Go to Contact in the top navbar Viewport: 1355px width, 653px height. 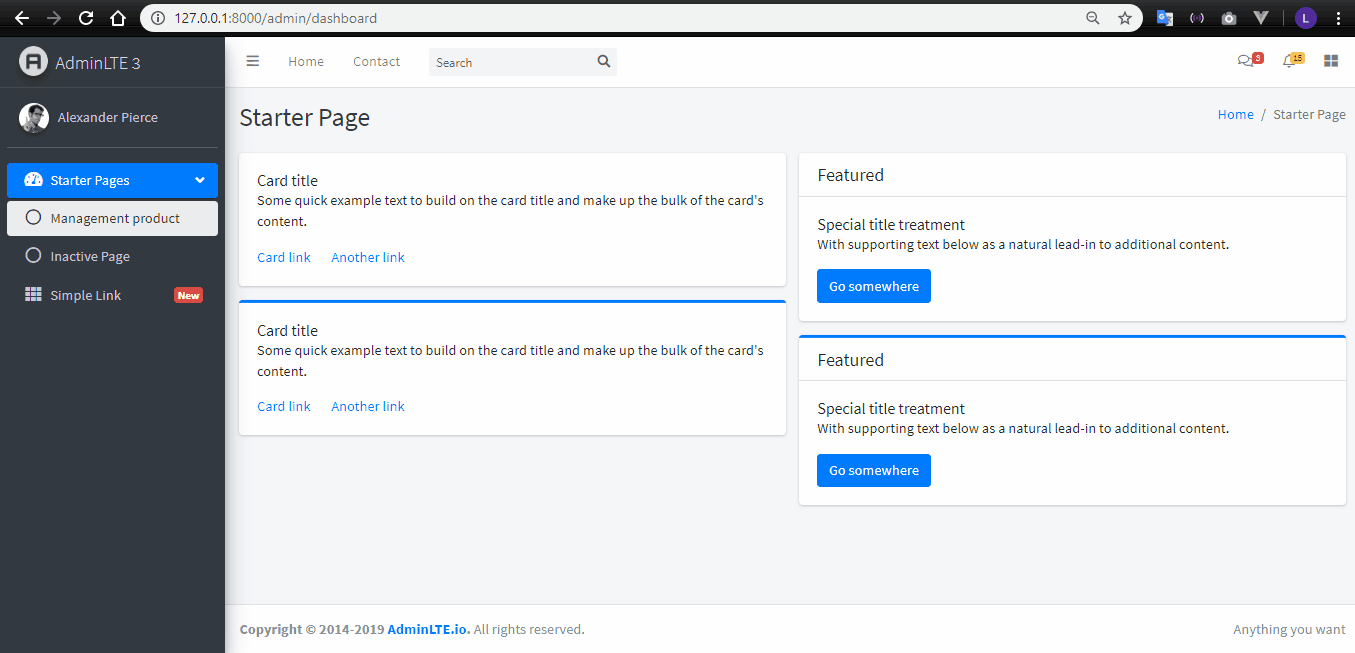376,62
